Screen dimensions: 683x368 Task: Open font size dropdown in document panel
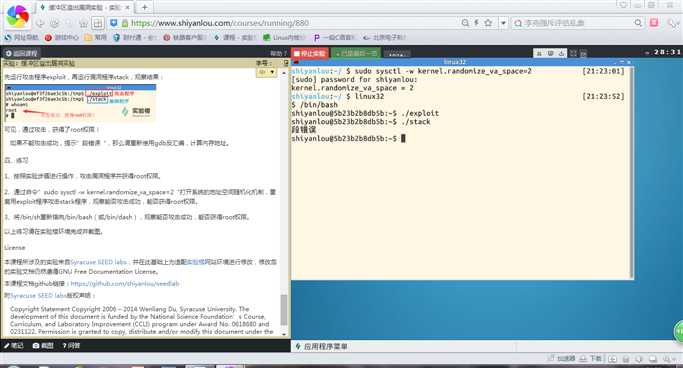(267, 72)
